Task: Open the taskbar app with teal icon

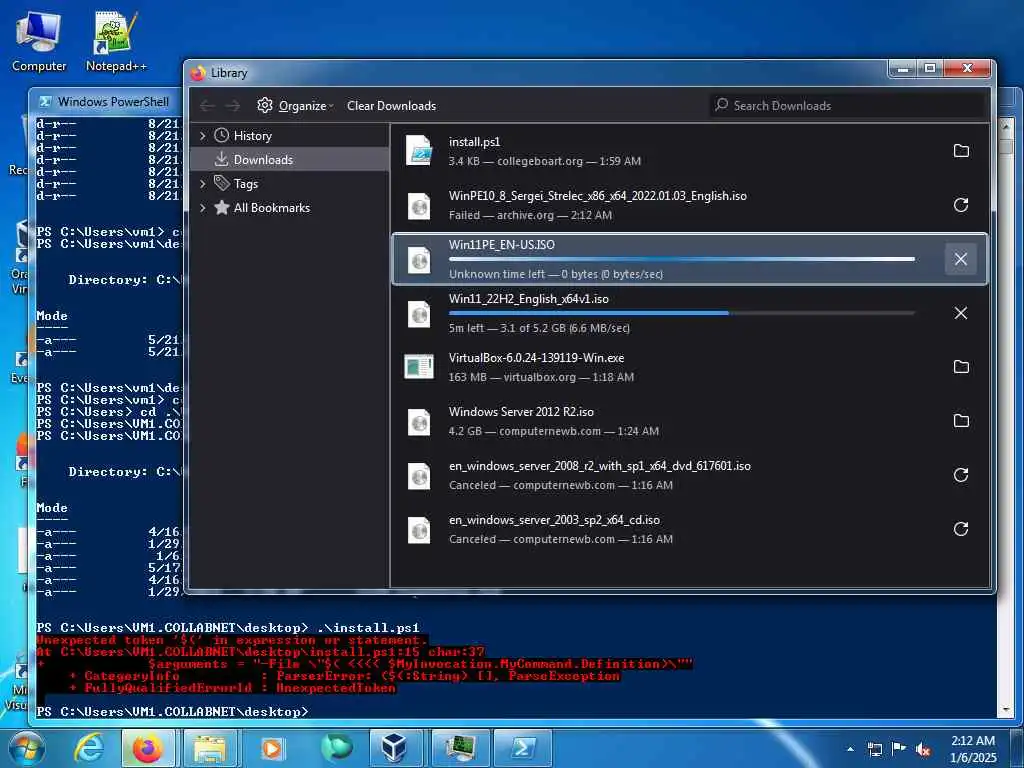Action: [336, 748]
